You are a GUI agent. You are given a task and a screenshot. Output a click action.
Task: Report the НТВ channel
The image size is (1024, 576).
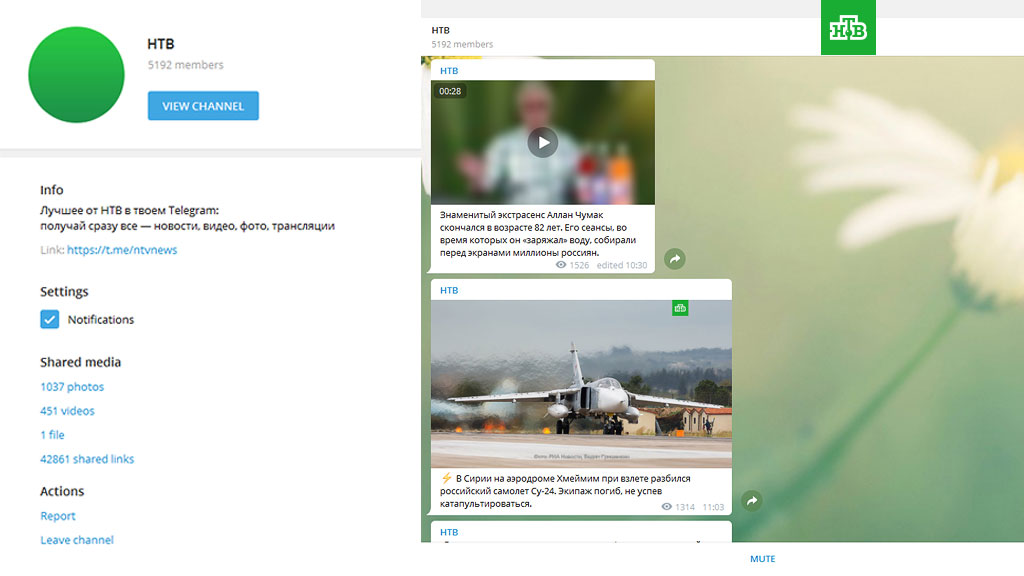pos(58,516)
